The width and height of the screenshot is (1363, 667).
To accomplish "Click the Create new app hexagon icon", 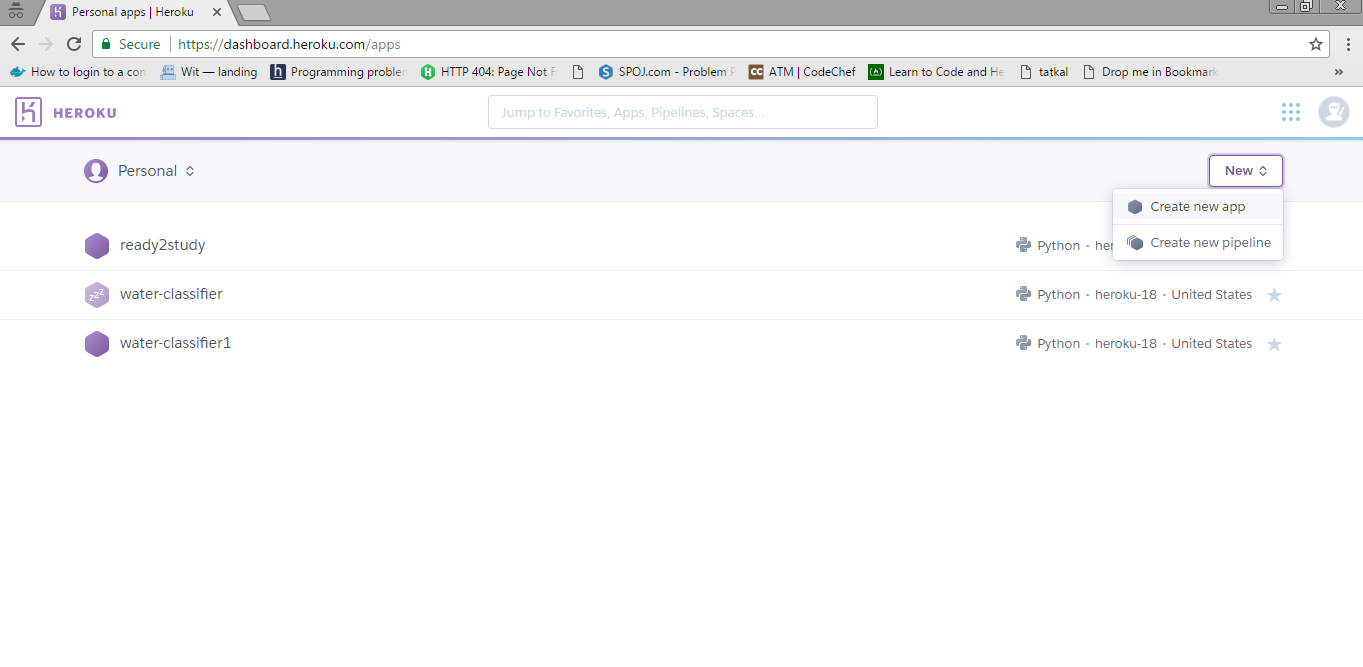I will (x=1135, y=207).
